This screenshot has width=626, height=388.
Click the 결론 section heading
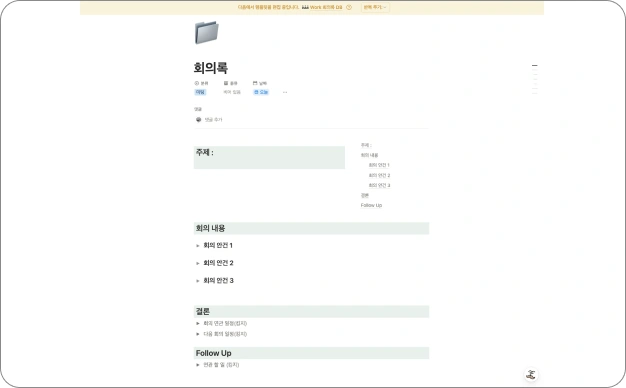point(311,311)
